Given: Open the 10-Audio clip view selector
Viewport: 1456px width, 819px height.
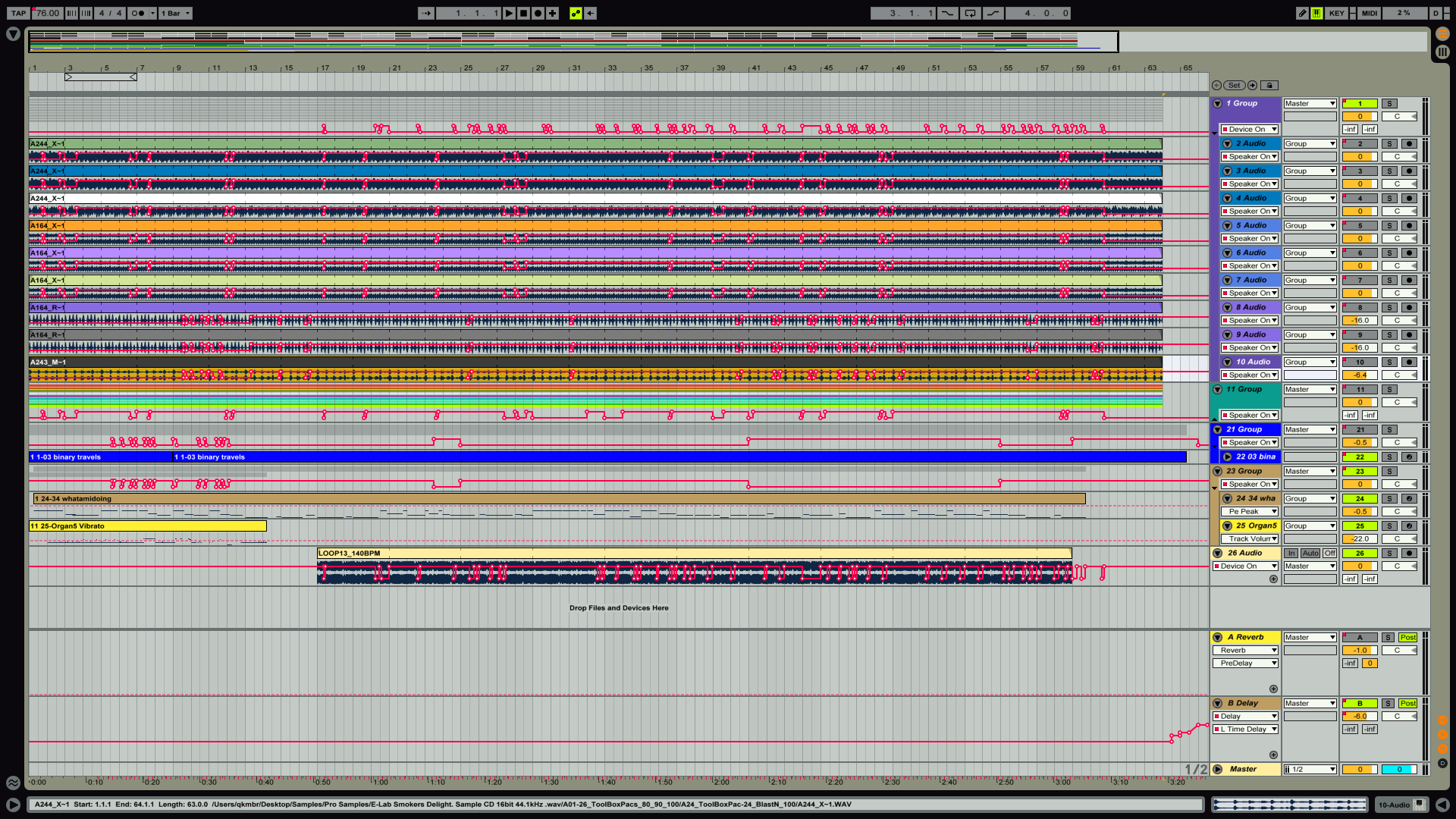Looking at the screenshot, I should (x=1401, y=805).
